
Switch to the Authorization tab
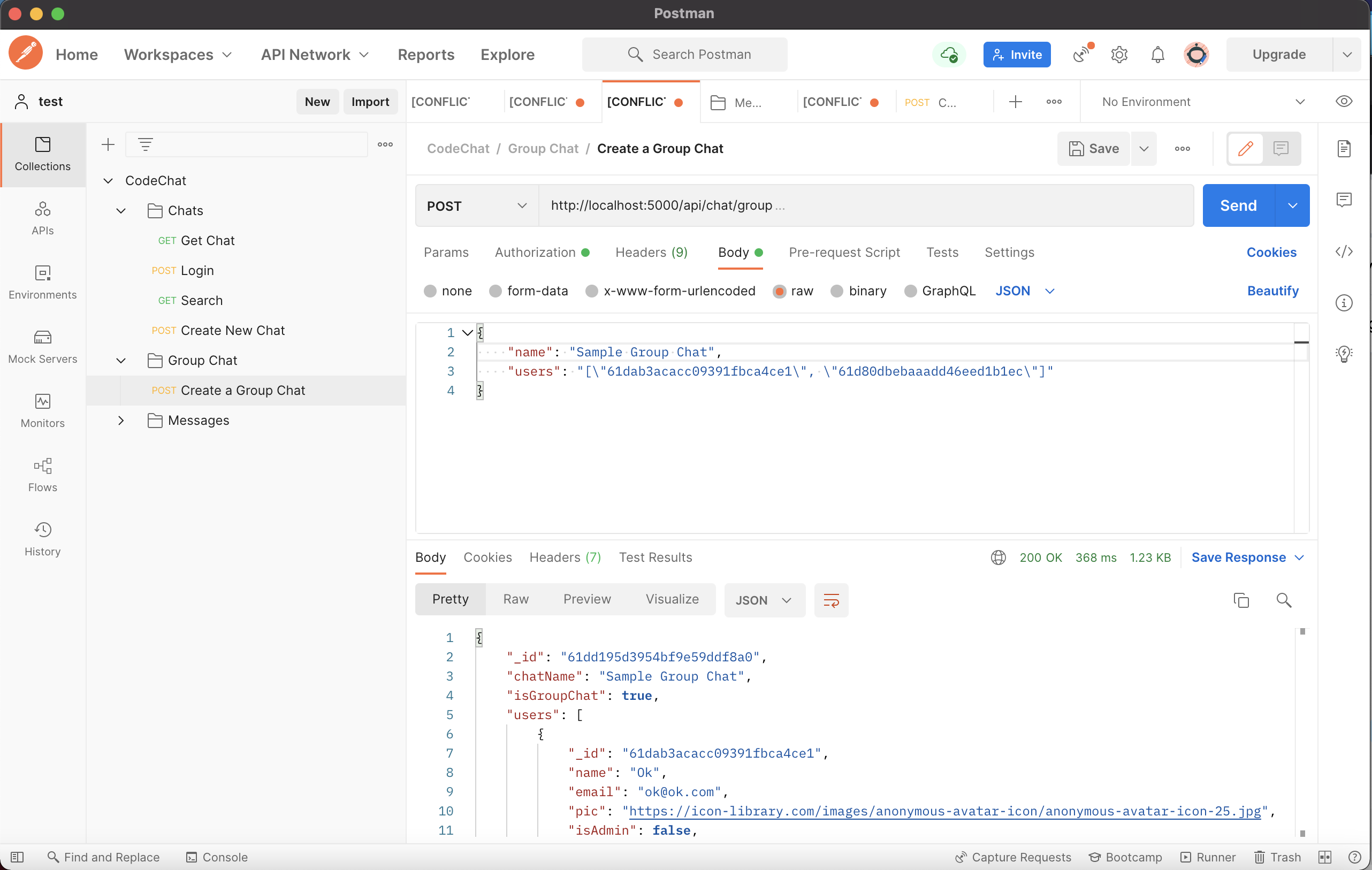pyautogui.click(x=536, y=253)
